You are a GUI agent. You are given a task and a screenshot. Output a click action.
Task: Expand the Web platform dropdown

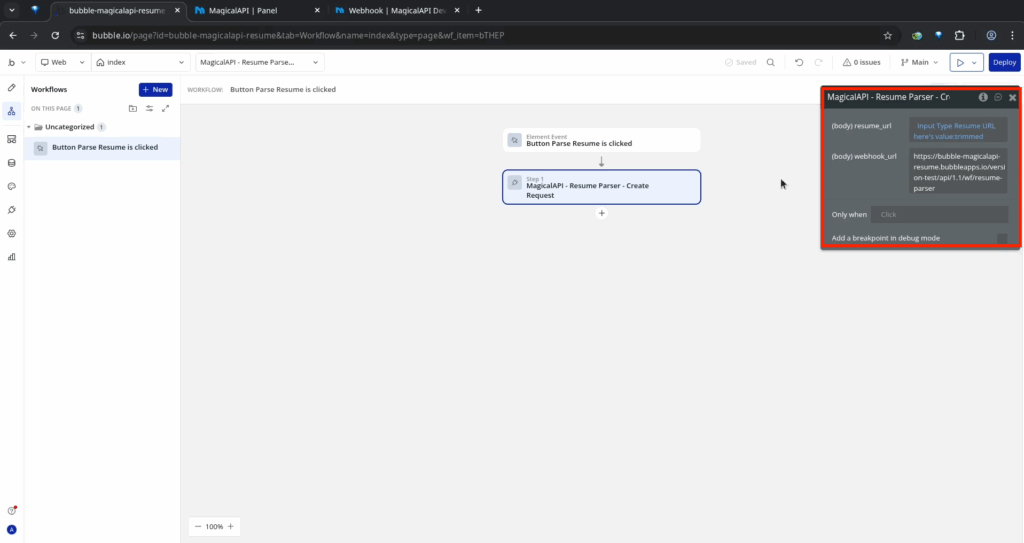pyautogui.click(x=62, y=62)
